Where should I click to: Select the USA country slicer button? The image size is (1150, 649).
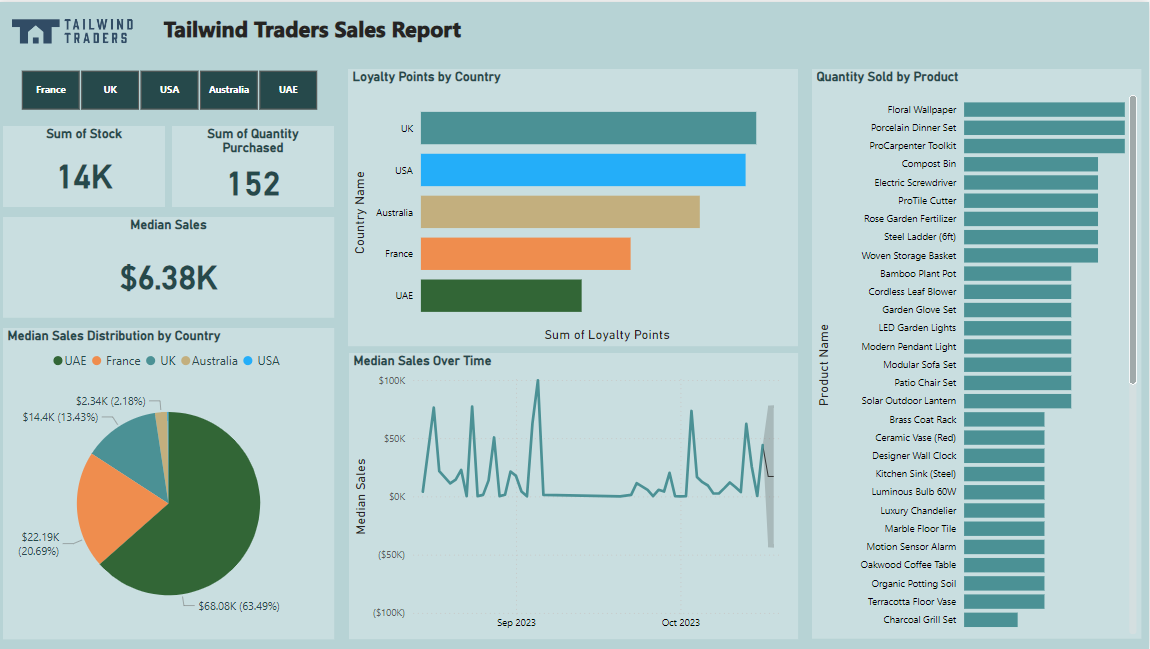[x=169, y=90]
